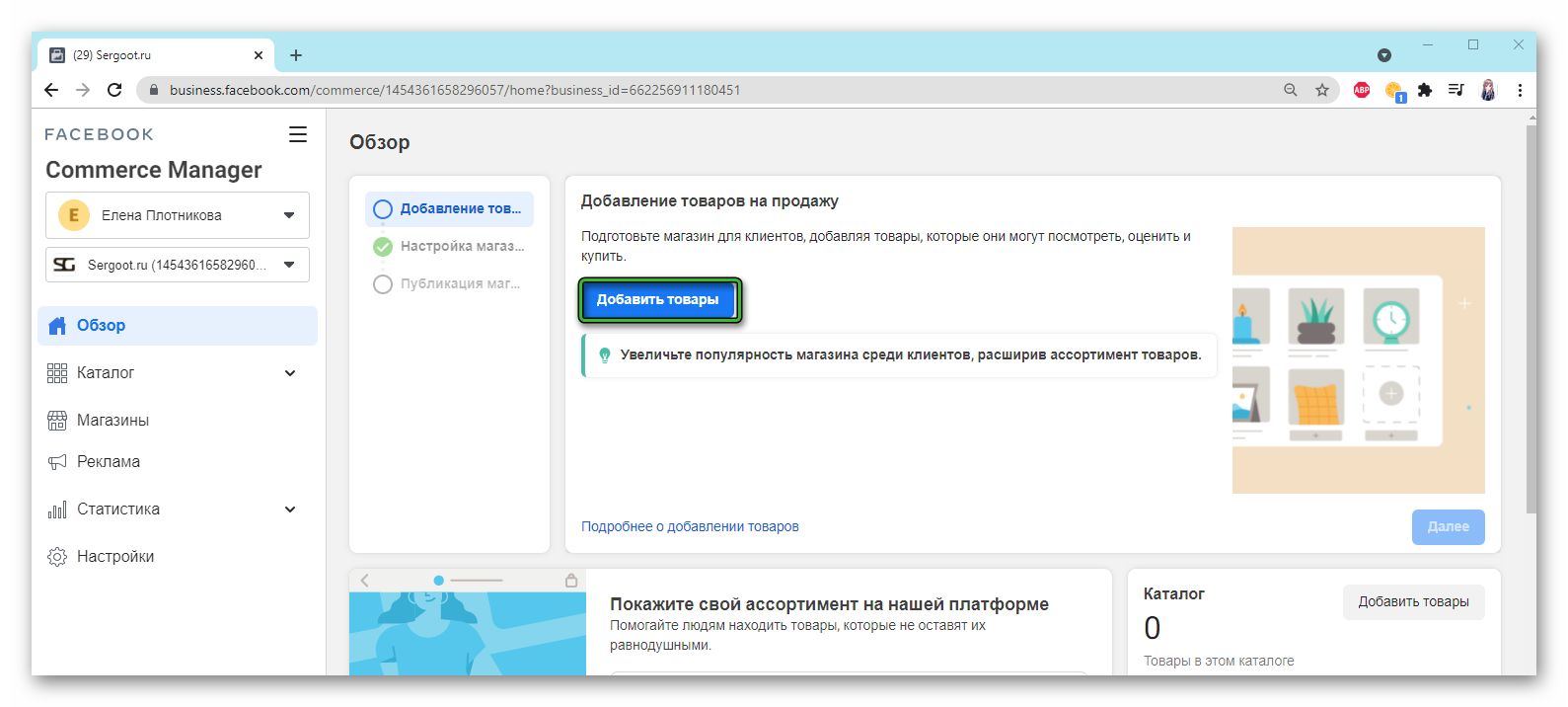
Task: Click the blue 'Добавить товары' button
Action: click(658, 300)
